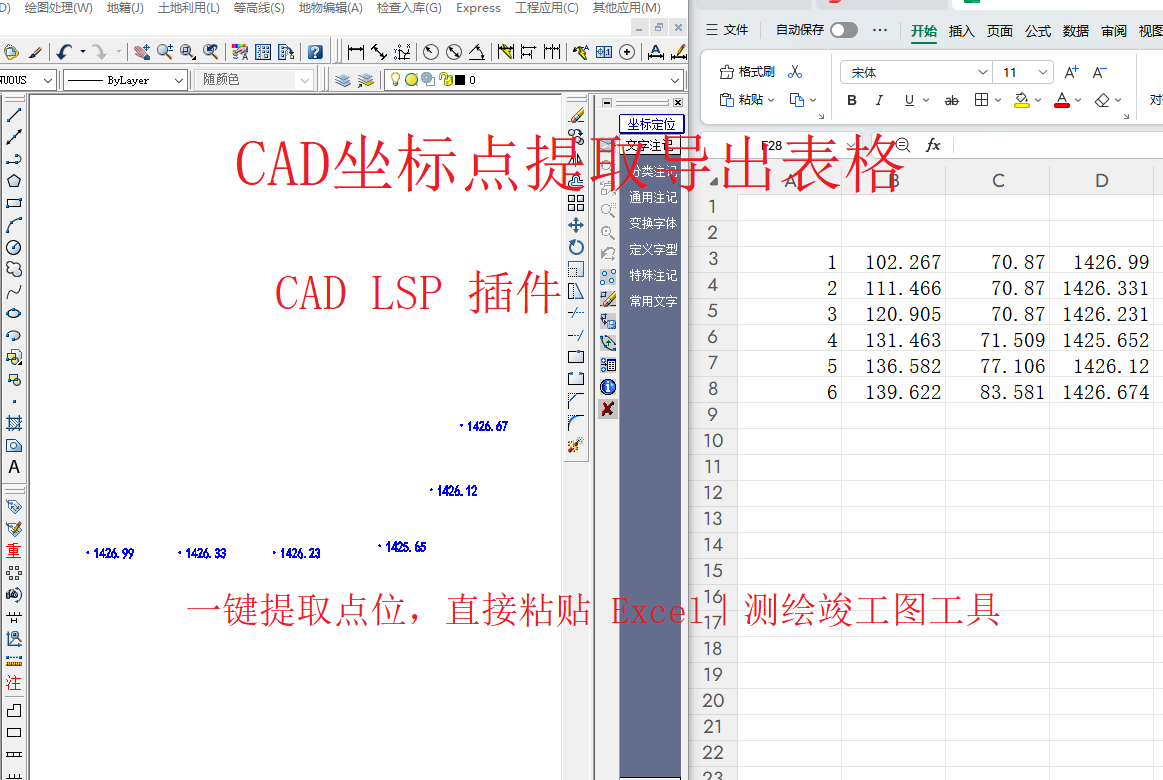Click the 格式刷 format painter button
1163x780 pixels.
point(747,71)
